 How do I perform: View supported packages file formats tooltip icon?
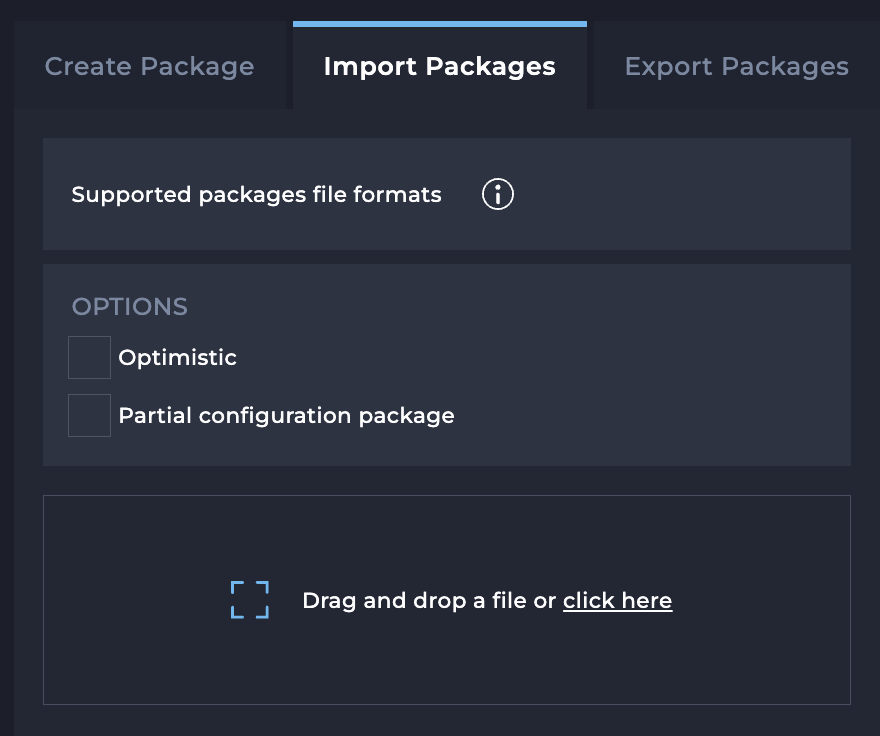497,194
